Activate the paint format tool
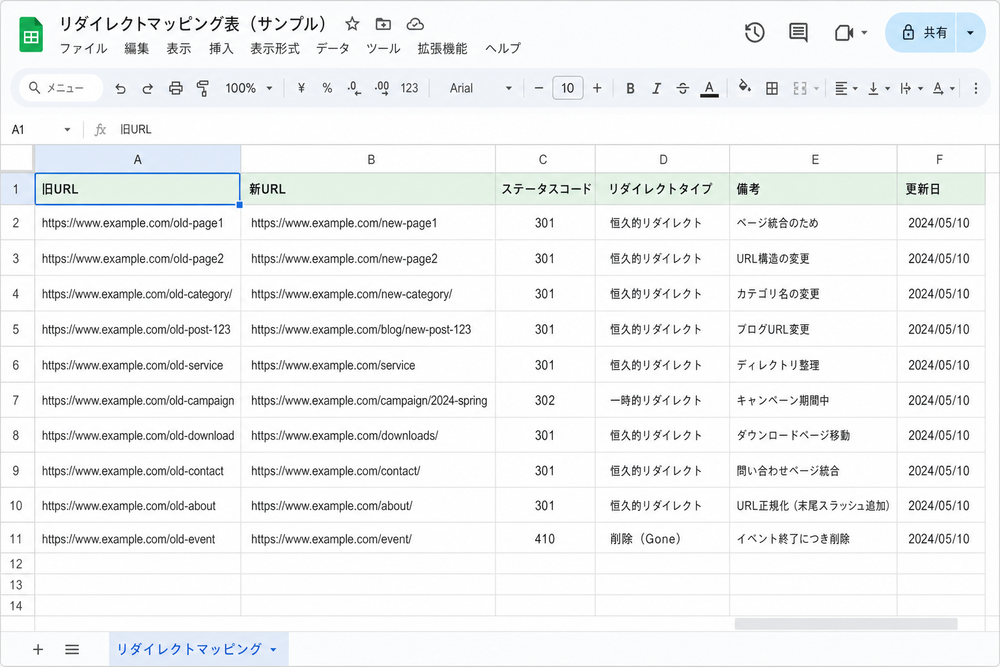Screen dimensions: 1000x667 [203, 89]
